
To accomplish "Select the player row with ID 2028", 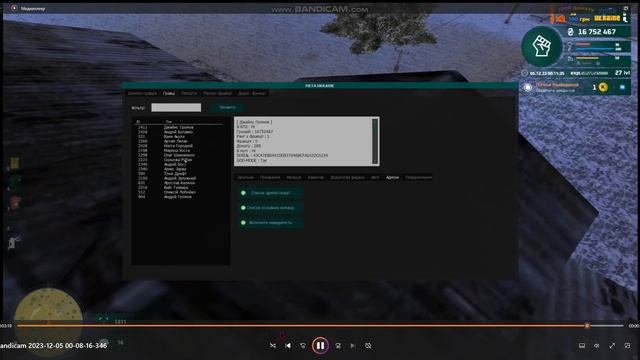I will pos(178,146).
